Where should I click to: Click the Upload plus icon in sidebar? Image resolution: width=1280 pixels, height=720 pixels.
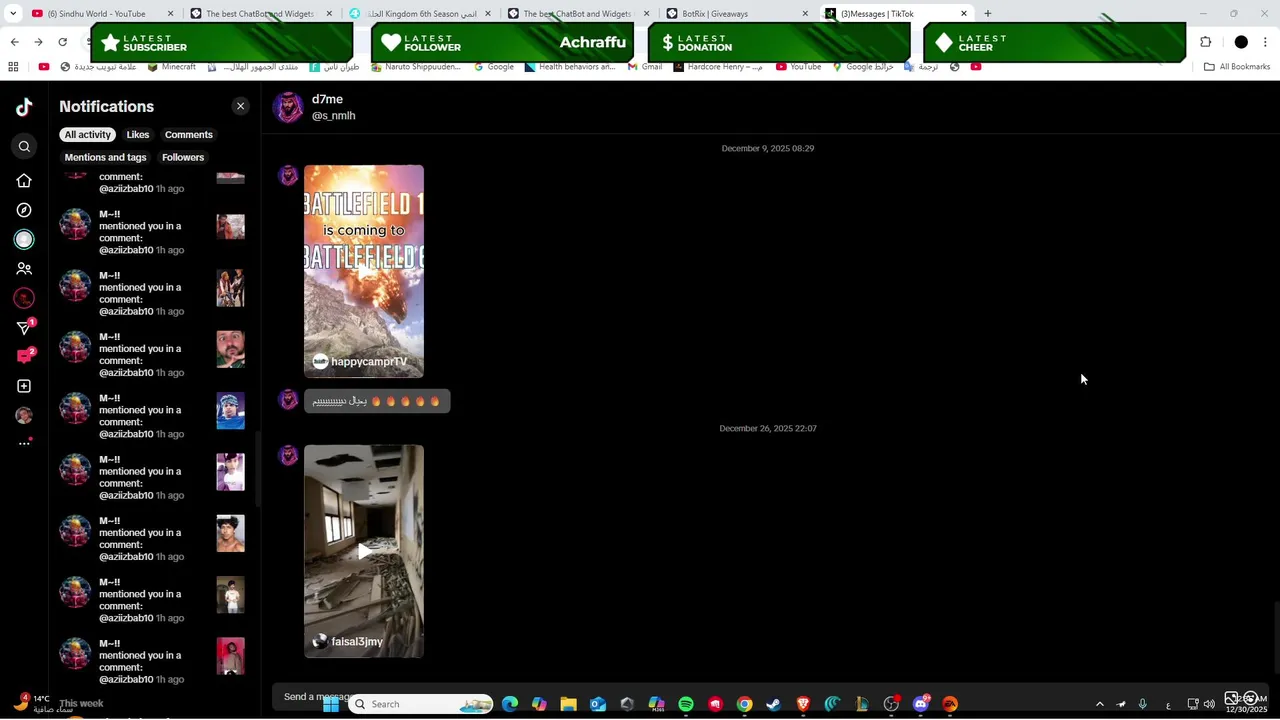tap(24, 386)
